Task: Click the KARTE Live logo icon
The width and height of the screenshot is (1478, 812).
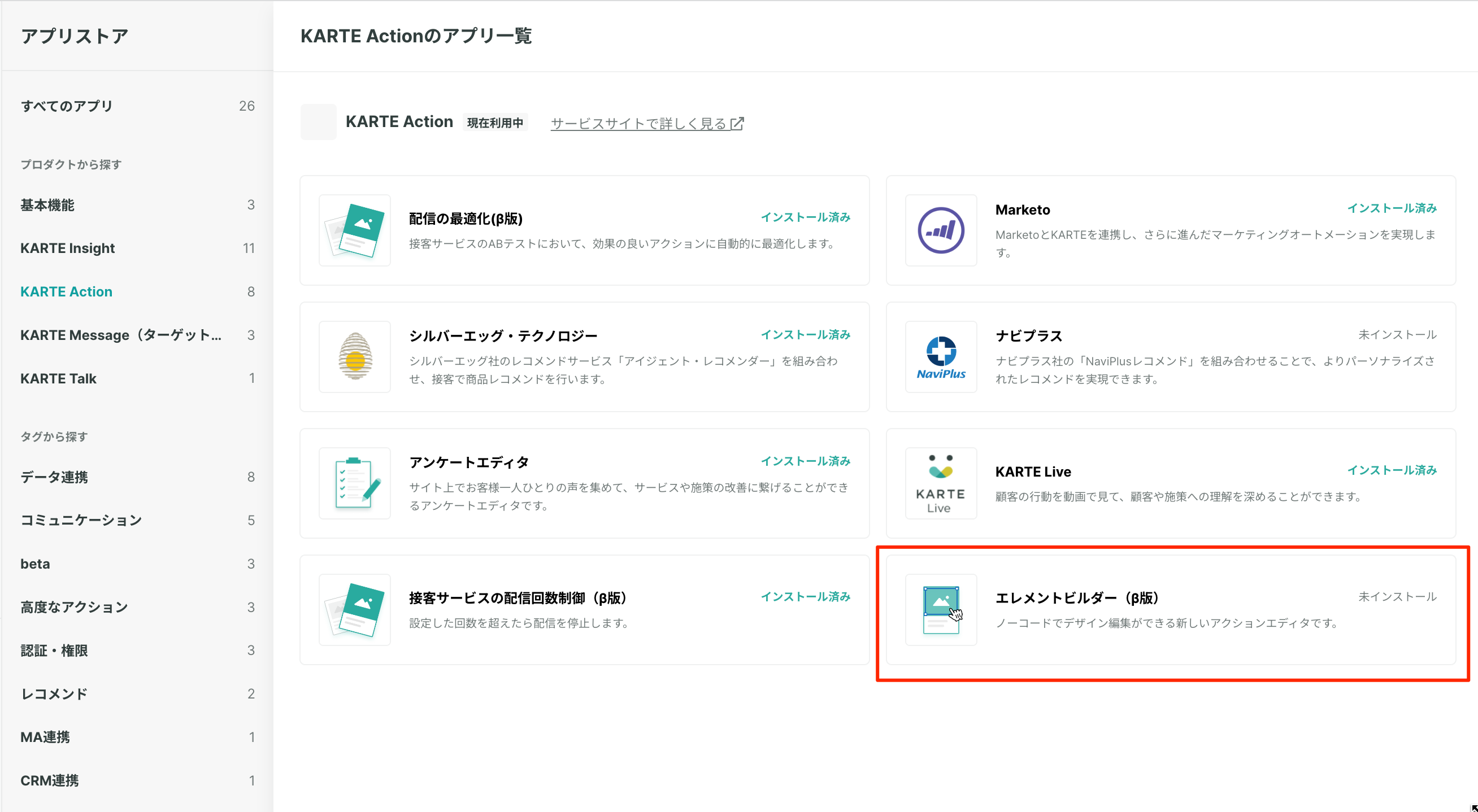Action: click(940, 483)
